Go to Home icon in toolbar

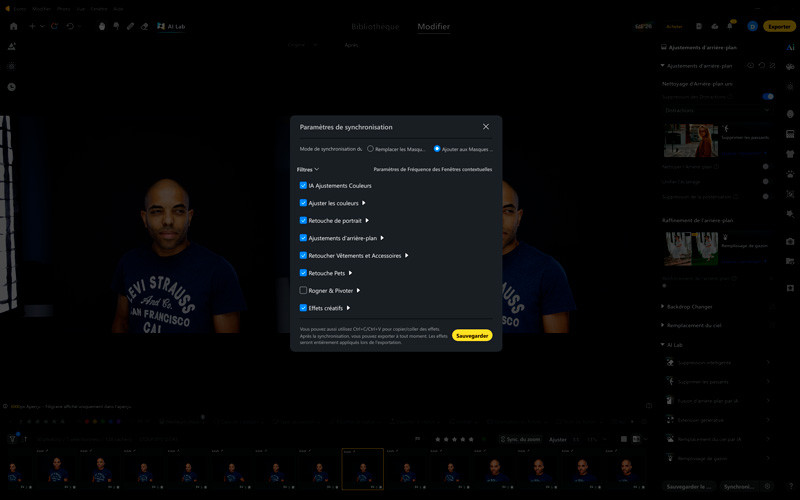tap(14, 26)
